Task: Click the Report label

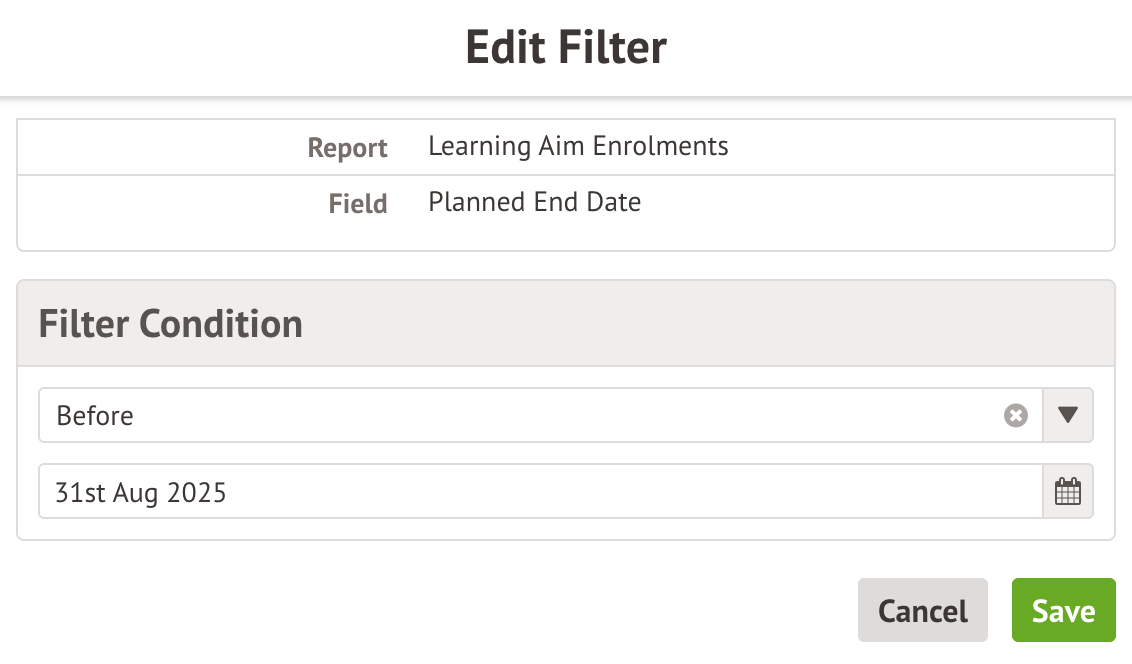Action: [347, 148]
